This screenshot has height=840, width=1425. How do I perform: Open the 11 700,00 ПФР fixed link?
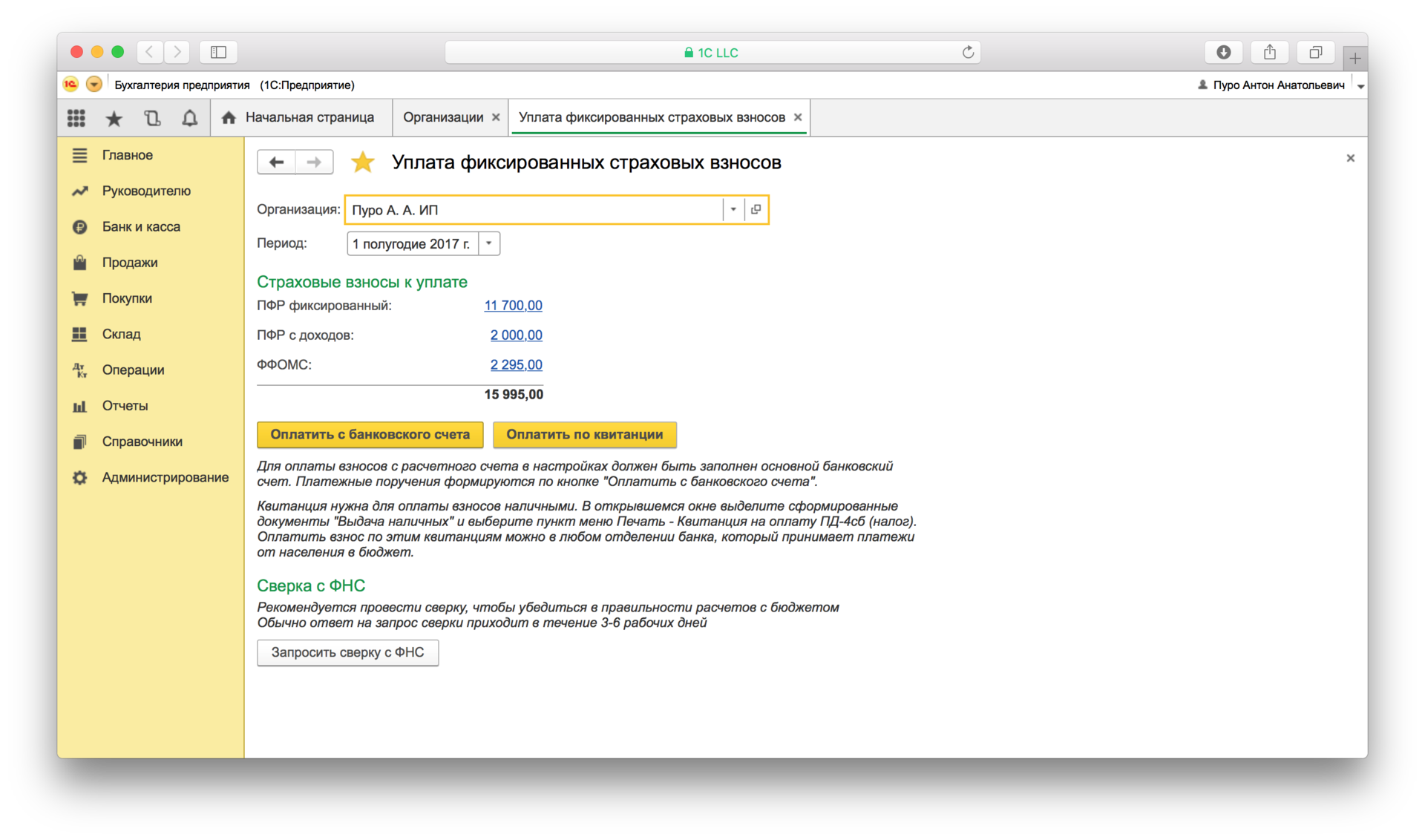513,306
